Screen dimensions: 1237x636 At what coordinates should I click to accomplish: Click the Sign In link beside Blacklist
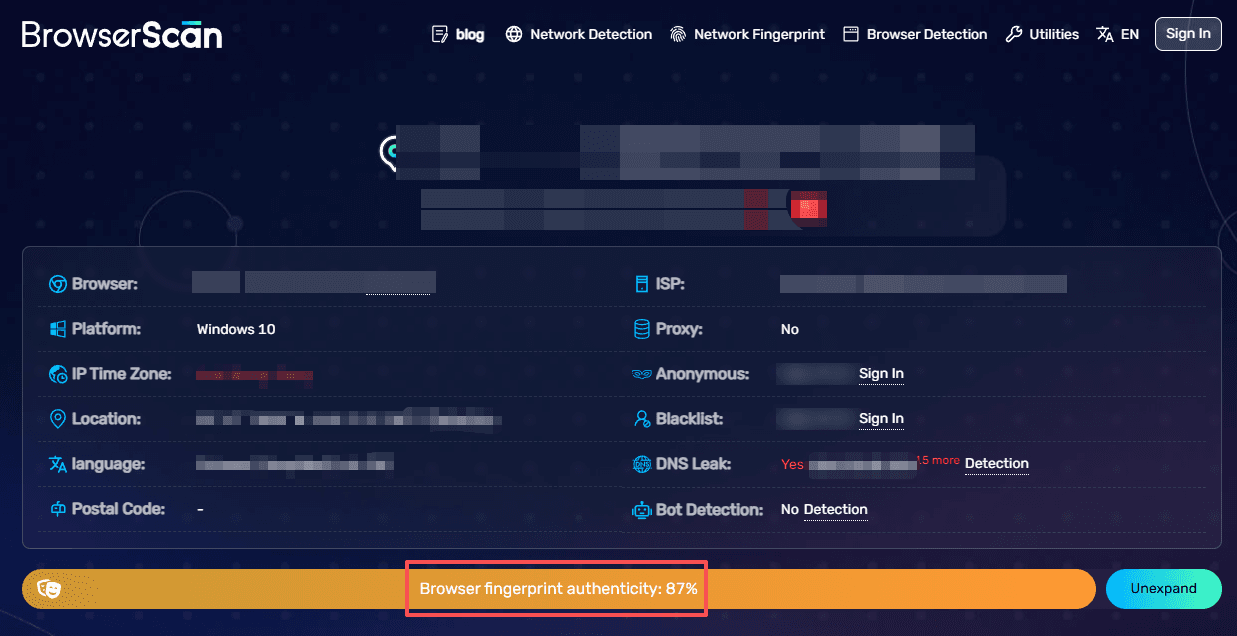[x=881, y=419]
